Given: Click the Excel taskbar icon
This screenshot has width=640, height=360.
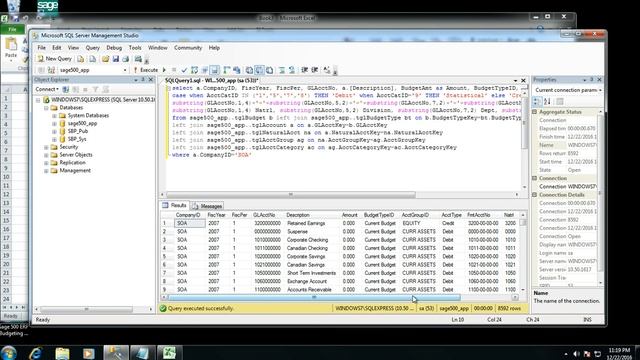Looking at the screenshot, I should coord(169,353).
